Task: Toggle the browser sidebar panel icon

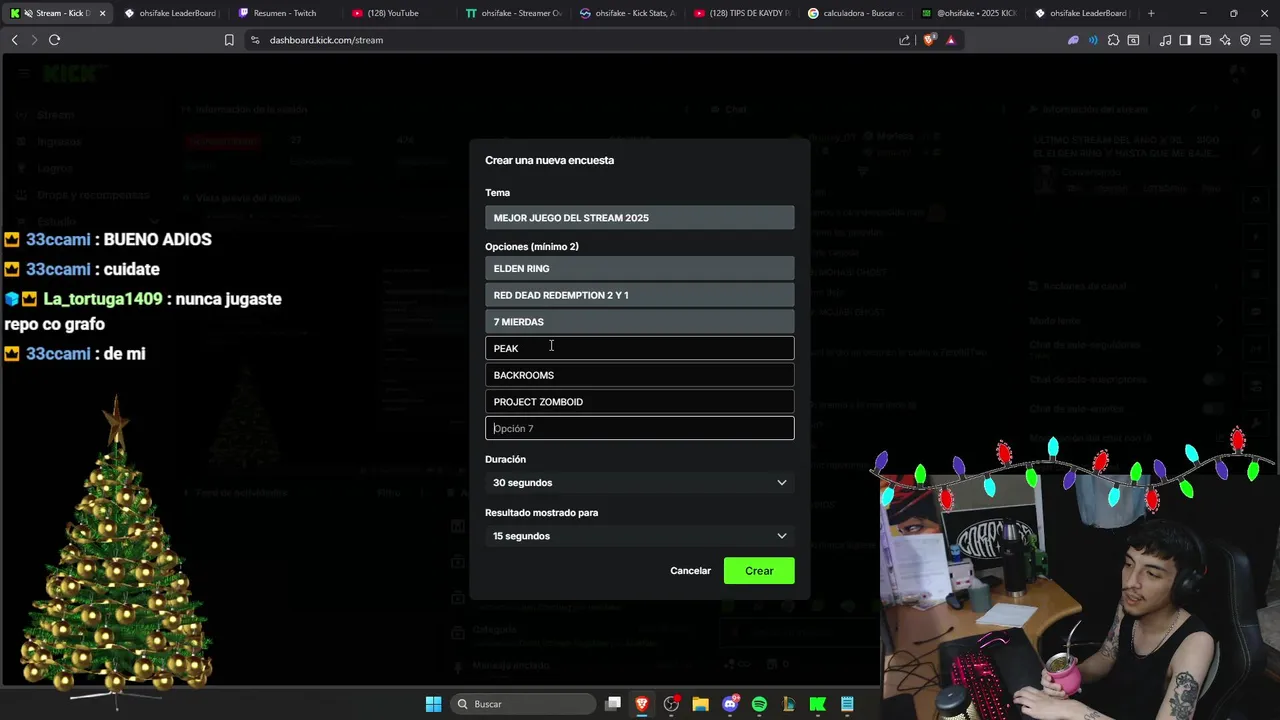Action: (x=1185, y=40)
